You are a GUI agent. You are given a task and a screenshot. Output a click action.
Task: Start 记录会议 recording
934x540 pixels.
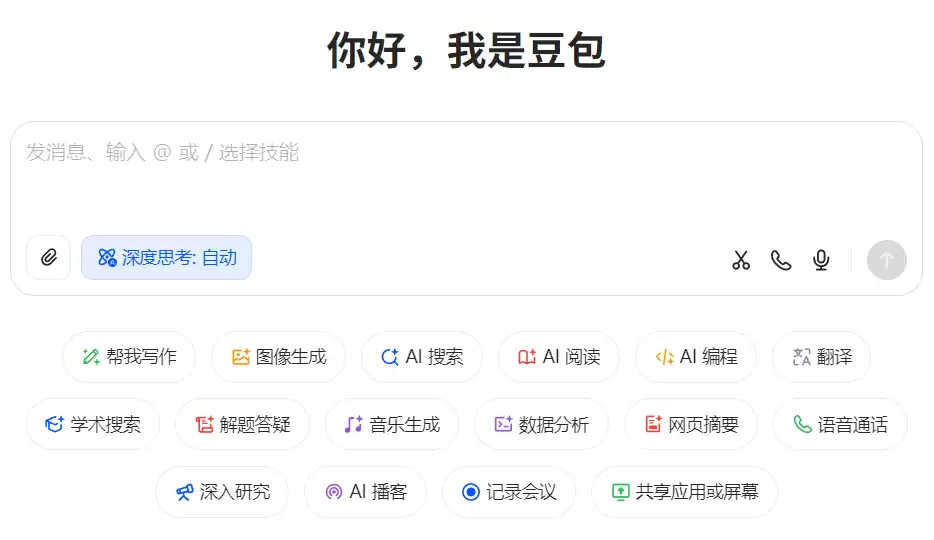(508, 492)
